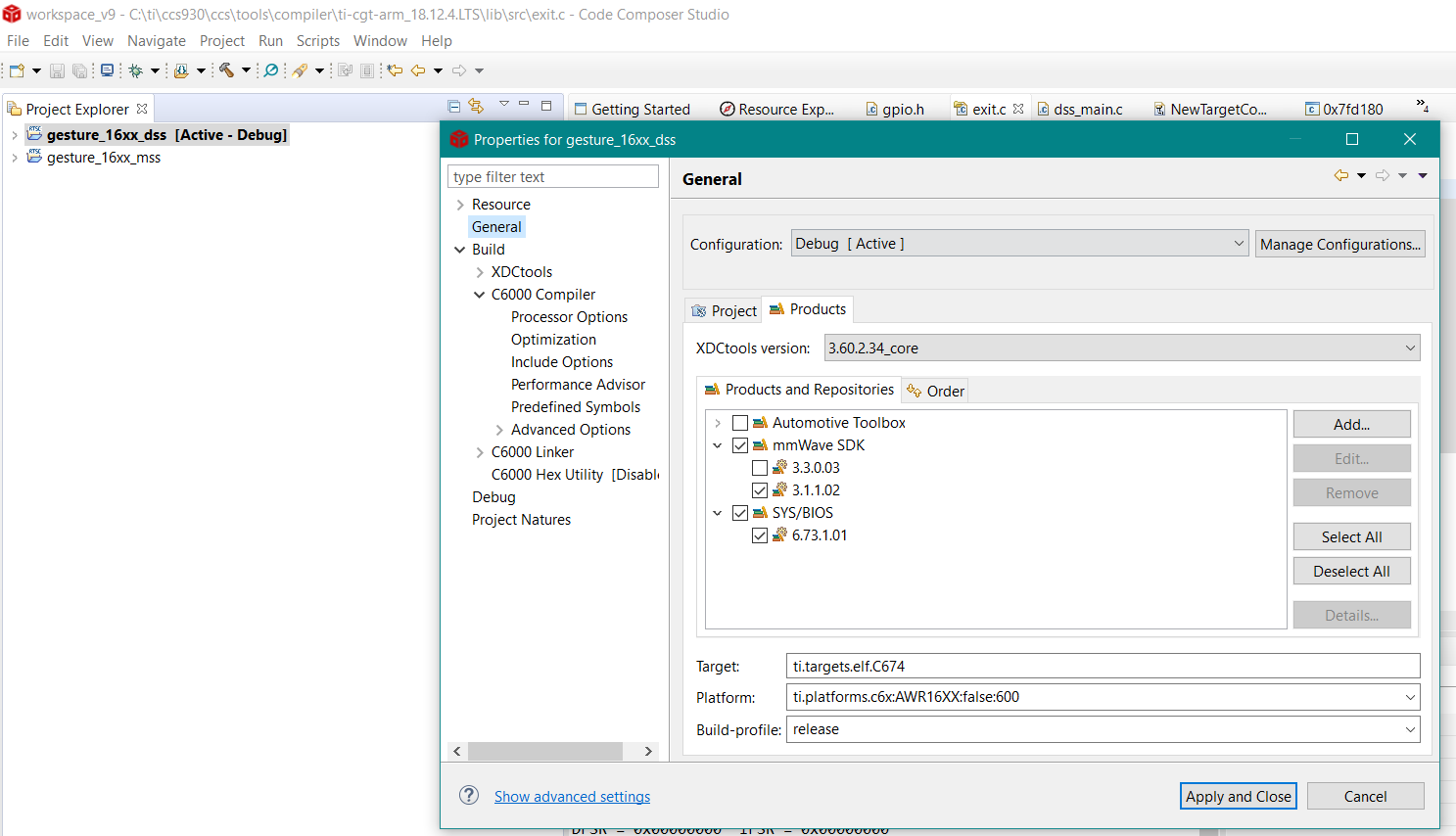
Task: Close the exit.c editor tab
Action: tap(1018, 109)
